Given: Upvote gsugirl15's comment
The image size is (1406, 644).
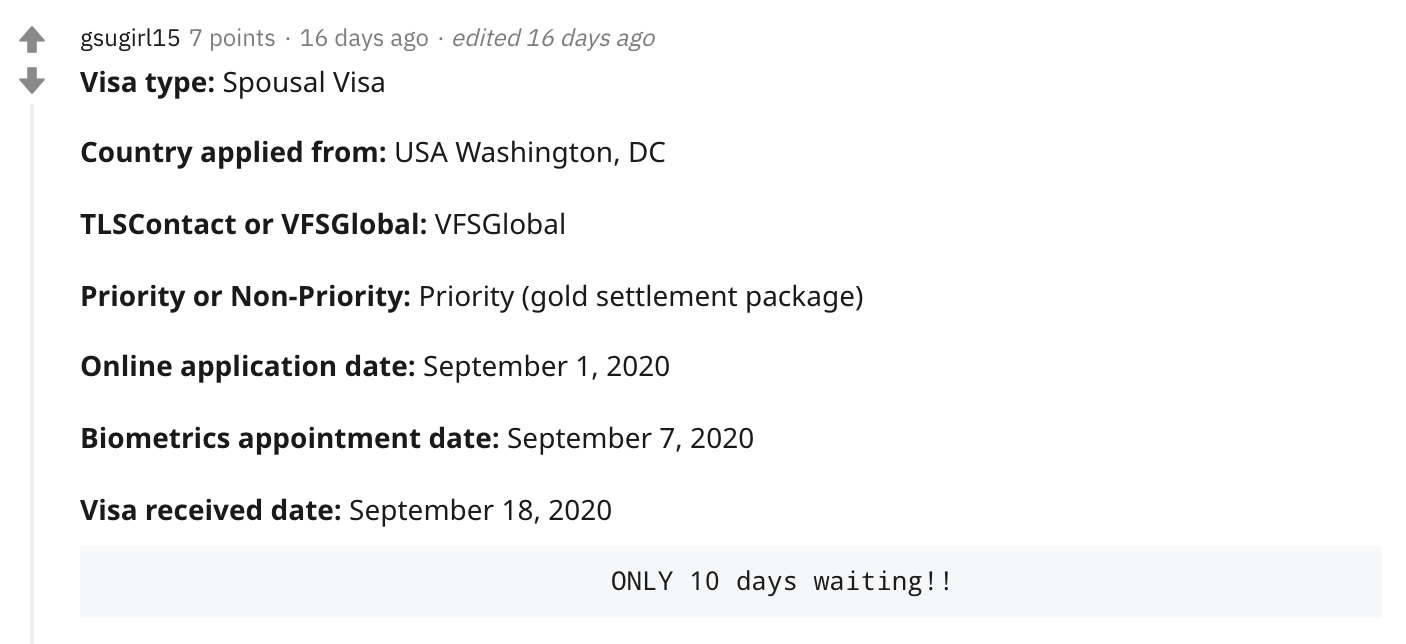Looking at the screenshot, I should (32, 40).
